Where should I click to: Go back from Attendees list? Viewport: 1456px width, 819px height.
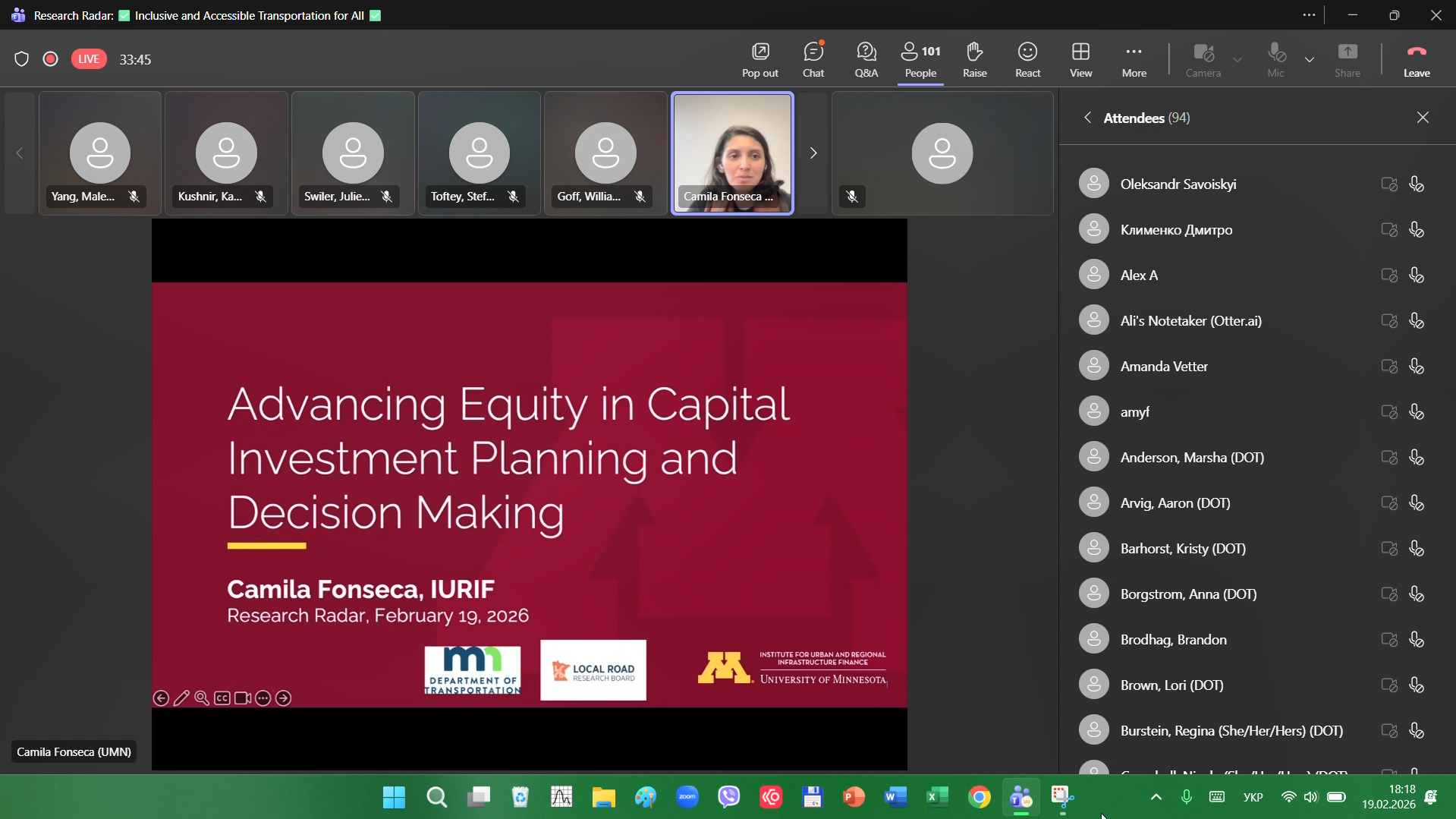point(1087,118)
